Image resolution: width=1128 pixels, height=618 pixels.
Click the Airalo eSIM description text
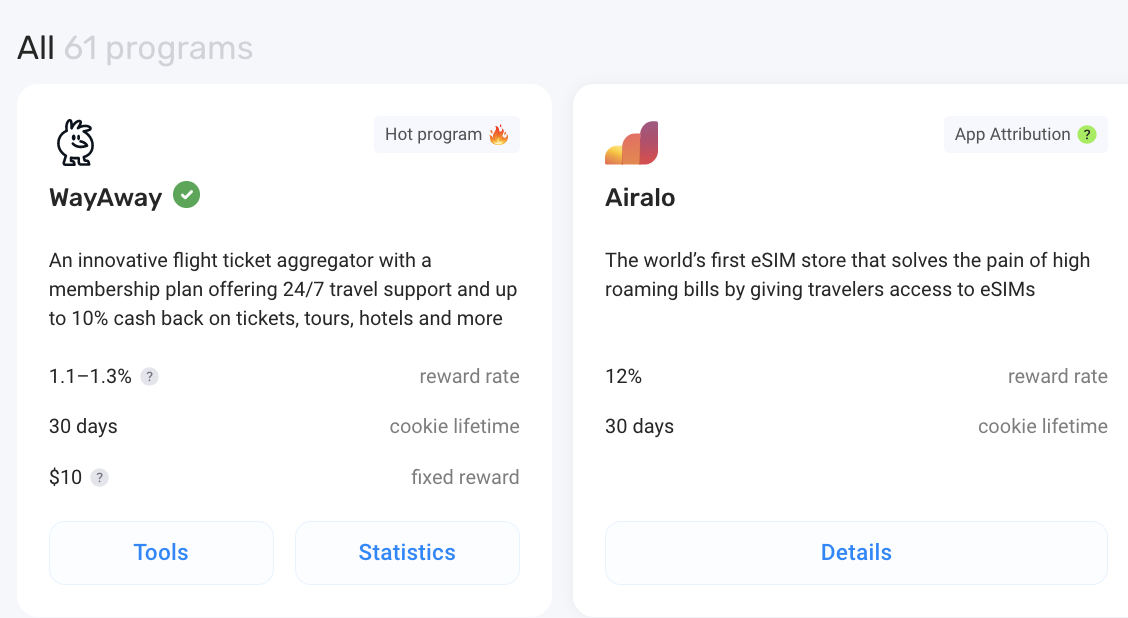pyautogui.click(x=847, y=275)
